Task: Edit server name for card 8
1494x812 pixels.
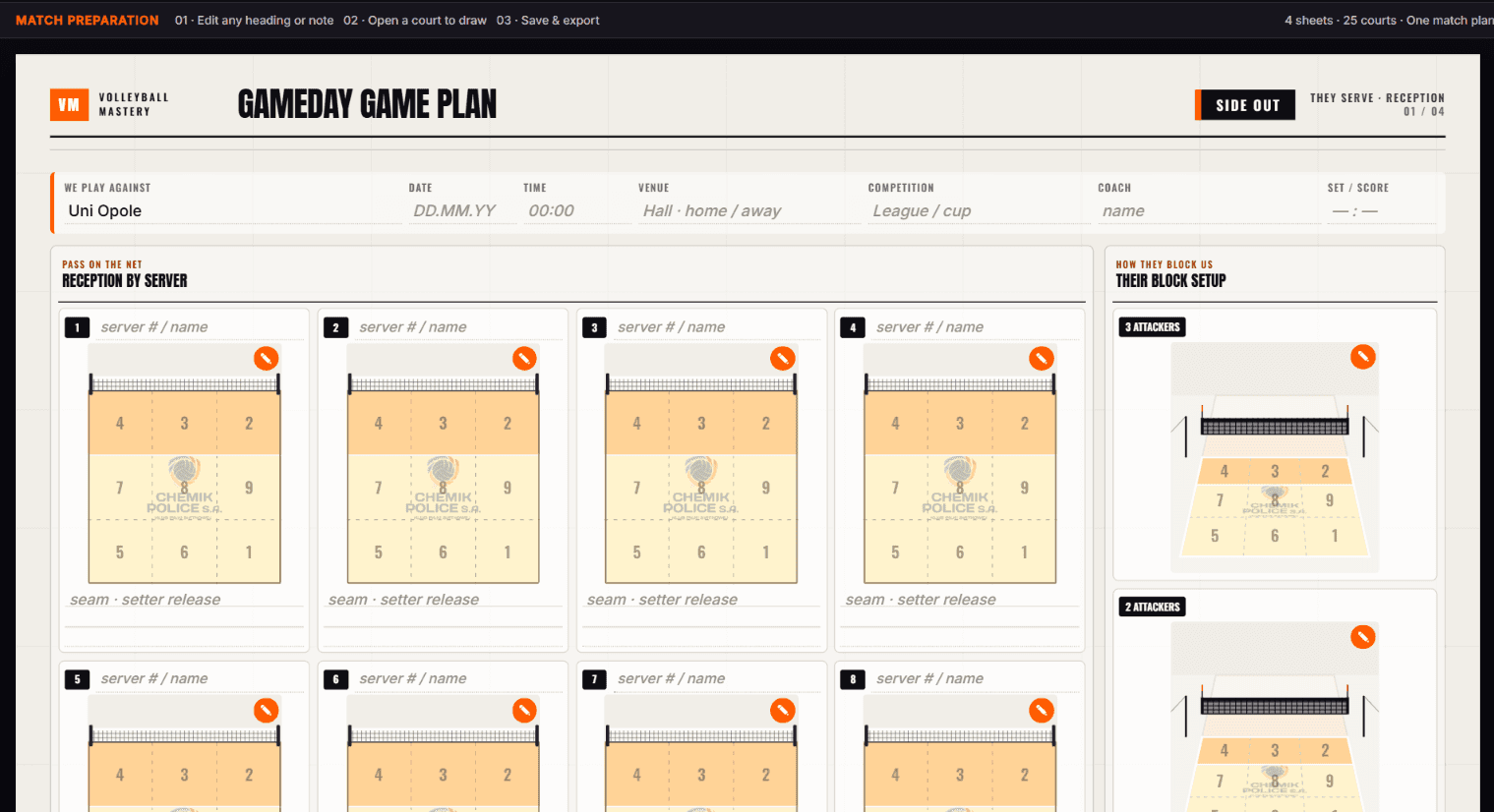Action: (977, 679)
